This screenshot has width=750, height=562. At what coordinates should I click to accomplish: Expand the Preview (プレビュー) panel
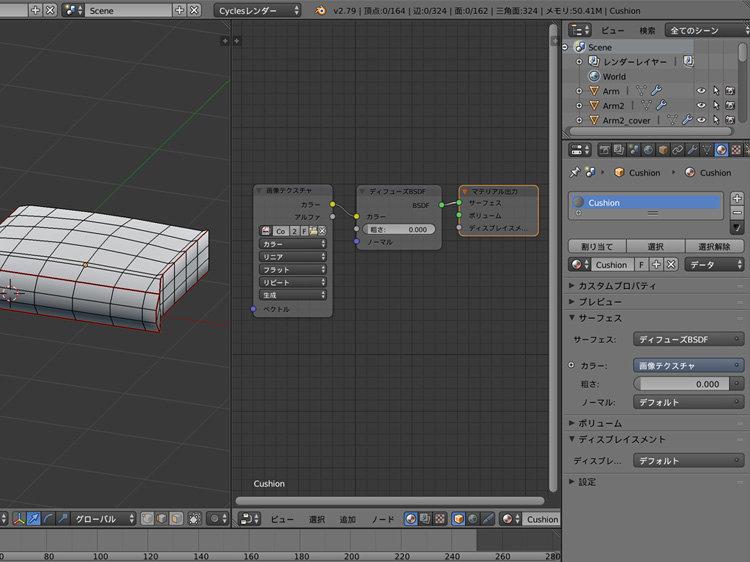[600, 301]
